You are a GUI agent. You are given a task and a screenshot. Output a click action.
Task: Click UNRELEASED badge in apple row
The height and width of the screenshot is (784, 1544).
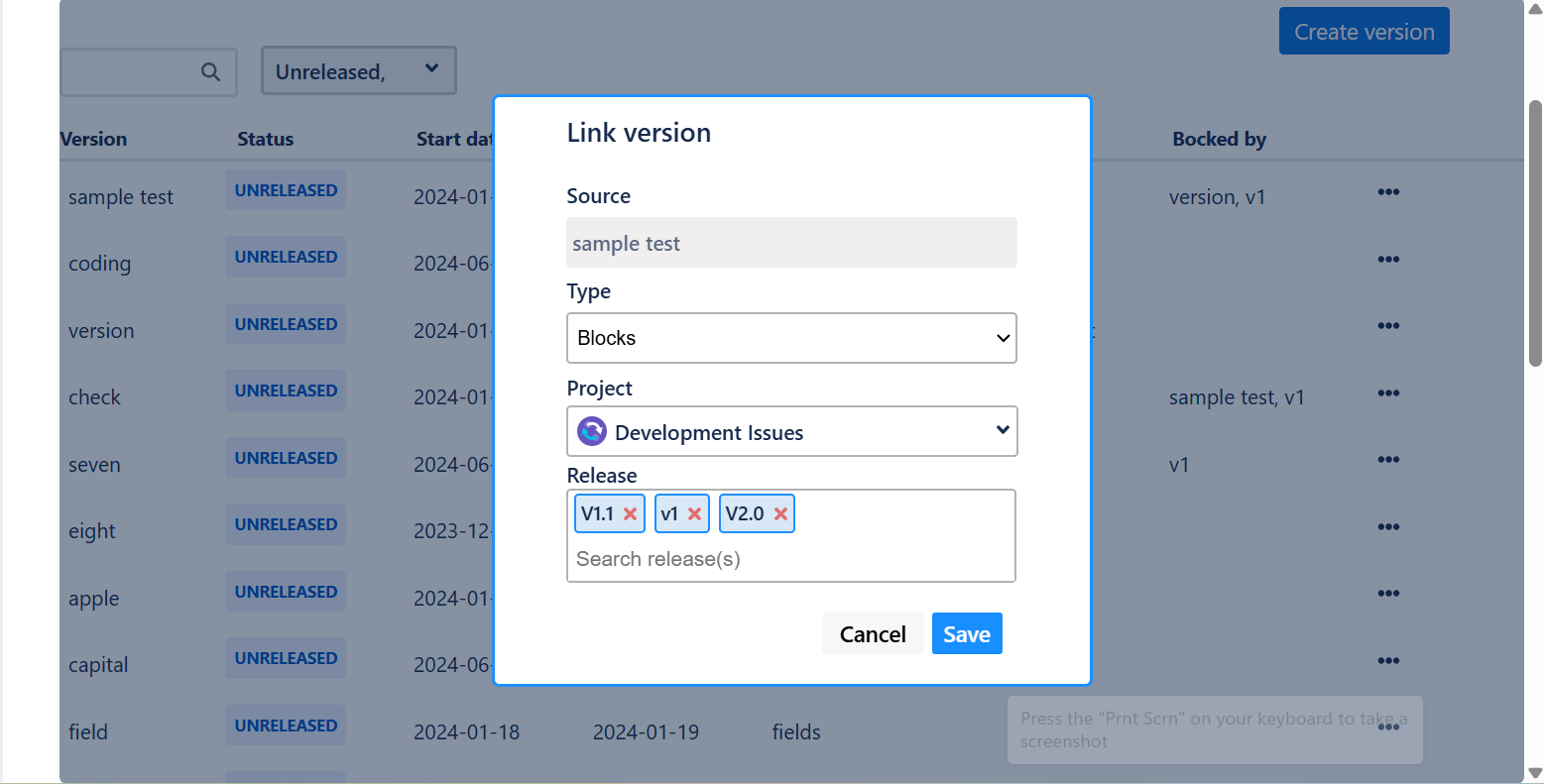click(x=286, y=592)
